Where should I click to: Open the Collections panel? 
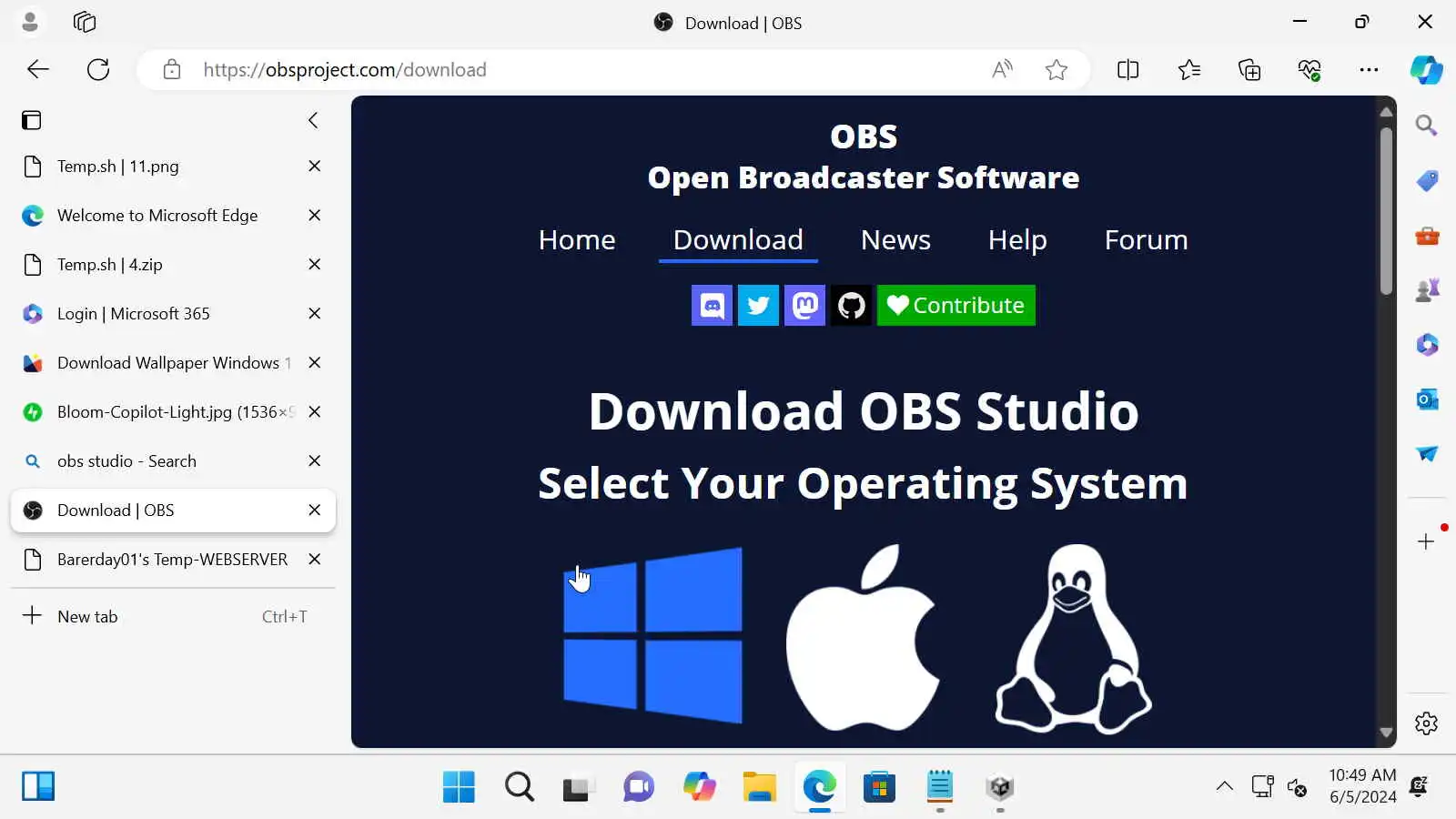click(x=1249, y=69)
